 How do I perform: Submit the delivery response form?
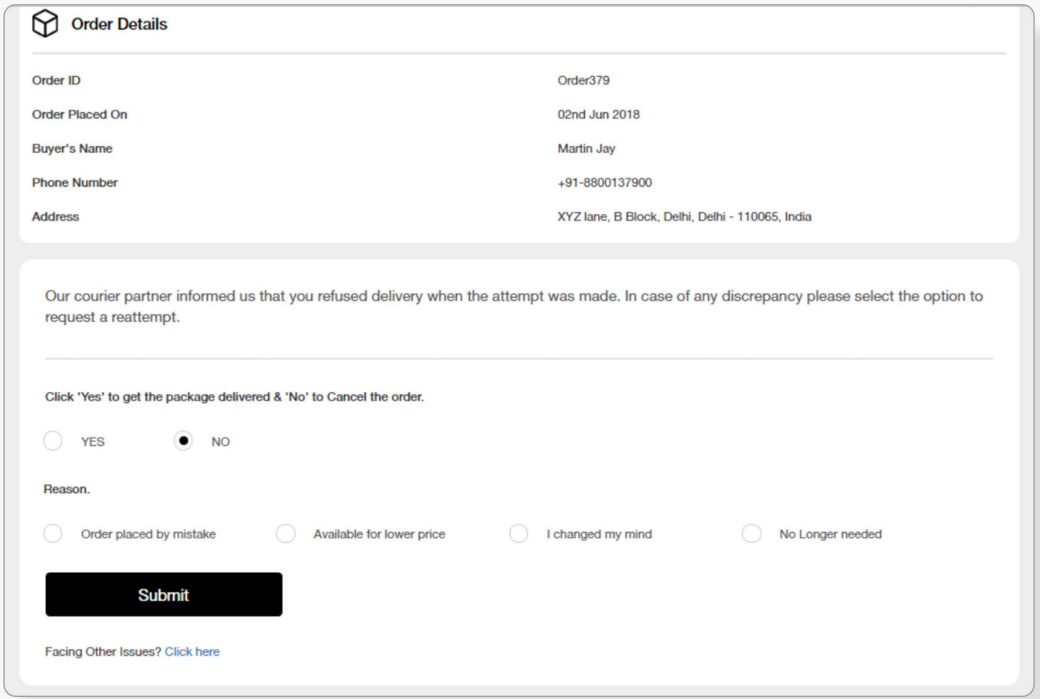tap(164, 594)
